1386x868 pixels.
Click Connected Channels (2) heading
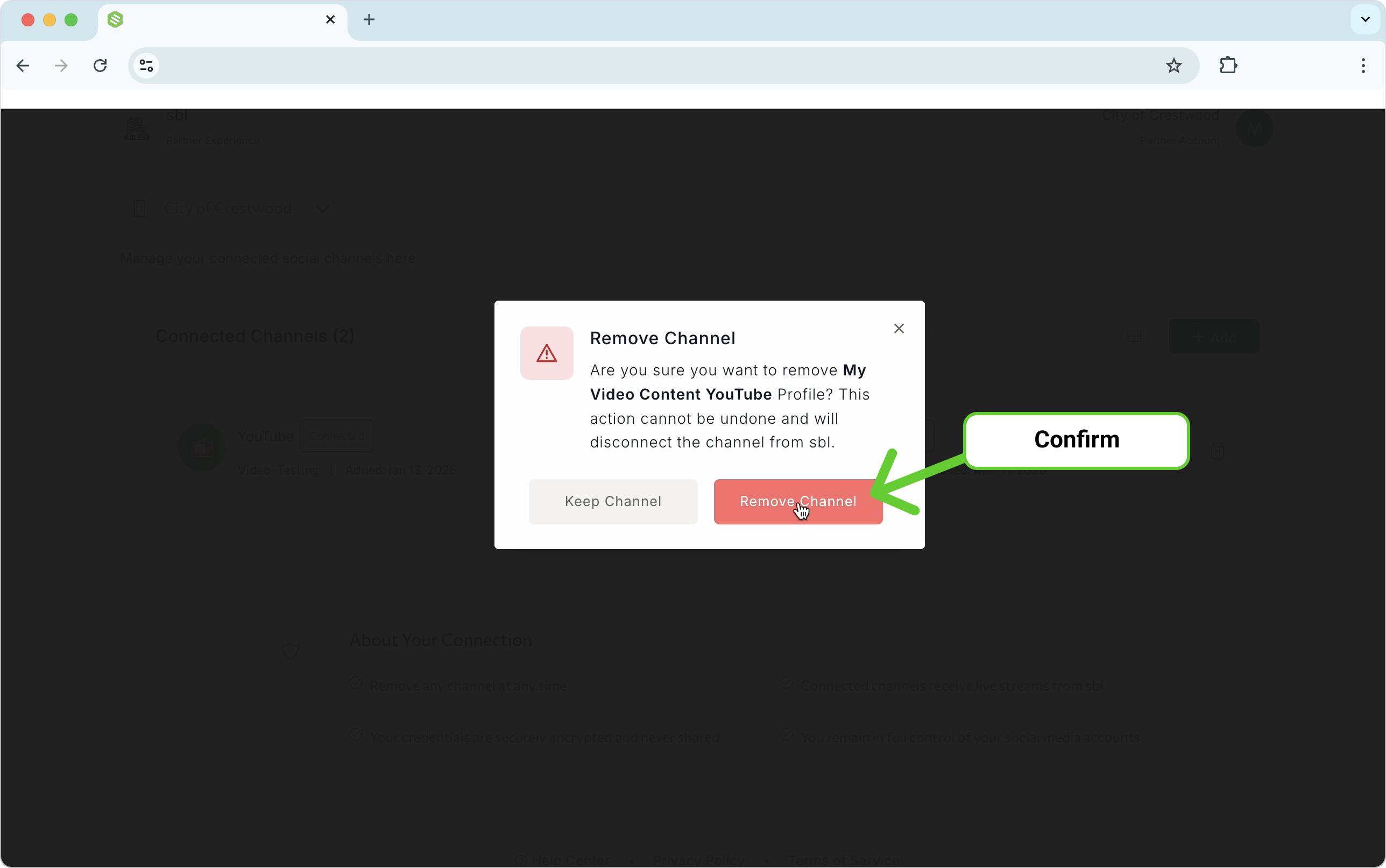[x=255, y=337]
